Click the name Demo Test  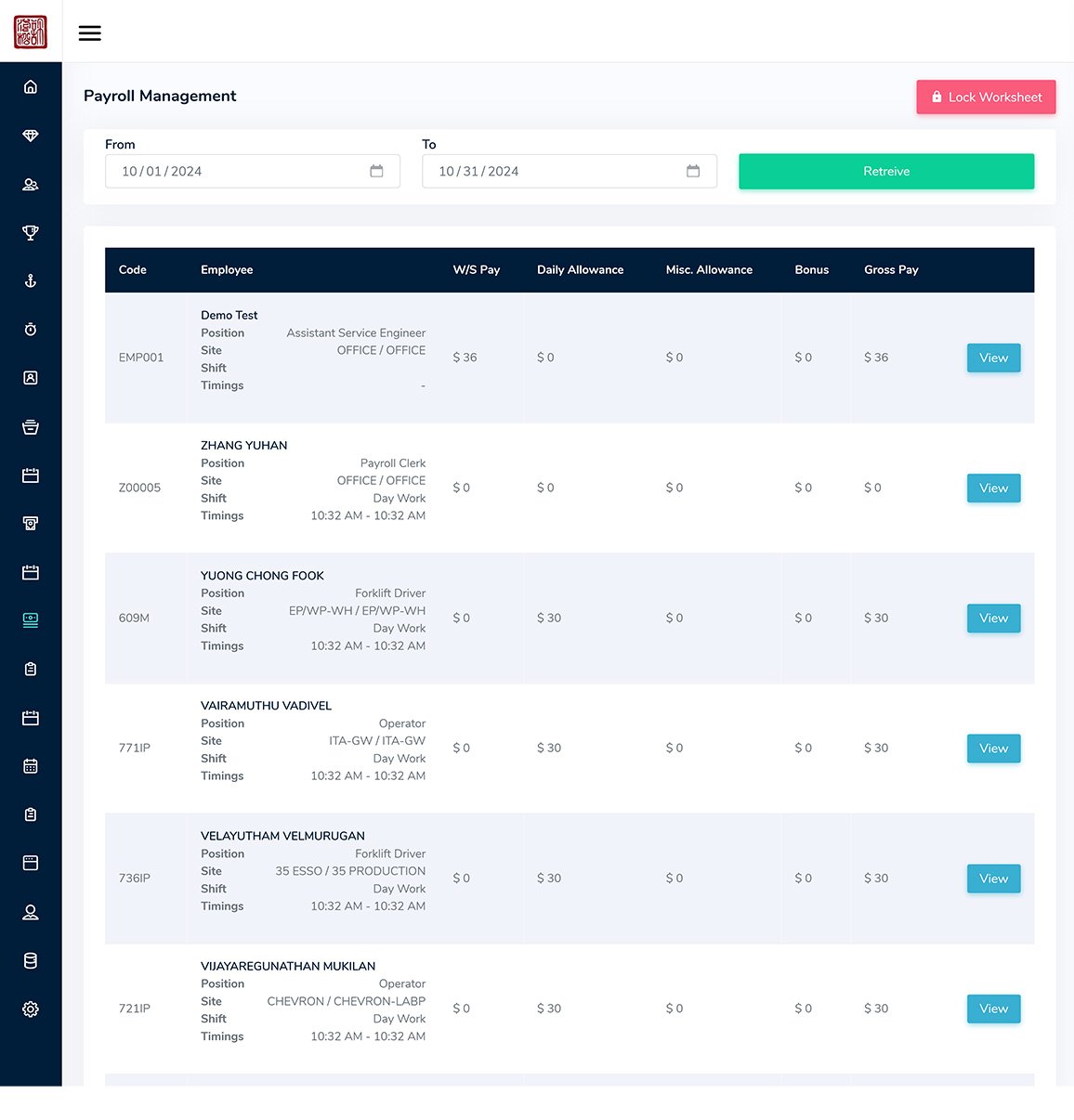(229, 315)
